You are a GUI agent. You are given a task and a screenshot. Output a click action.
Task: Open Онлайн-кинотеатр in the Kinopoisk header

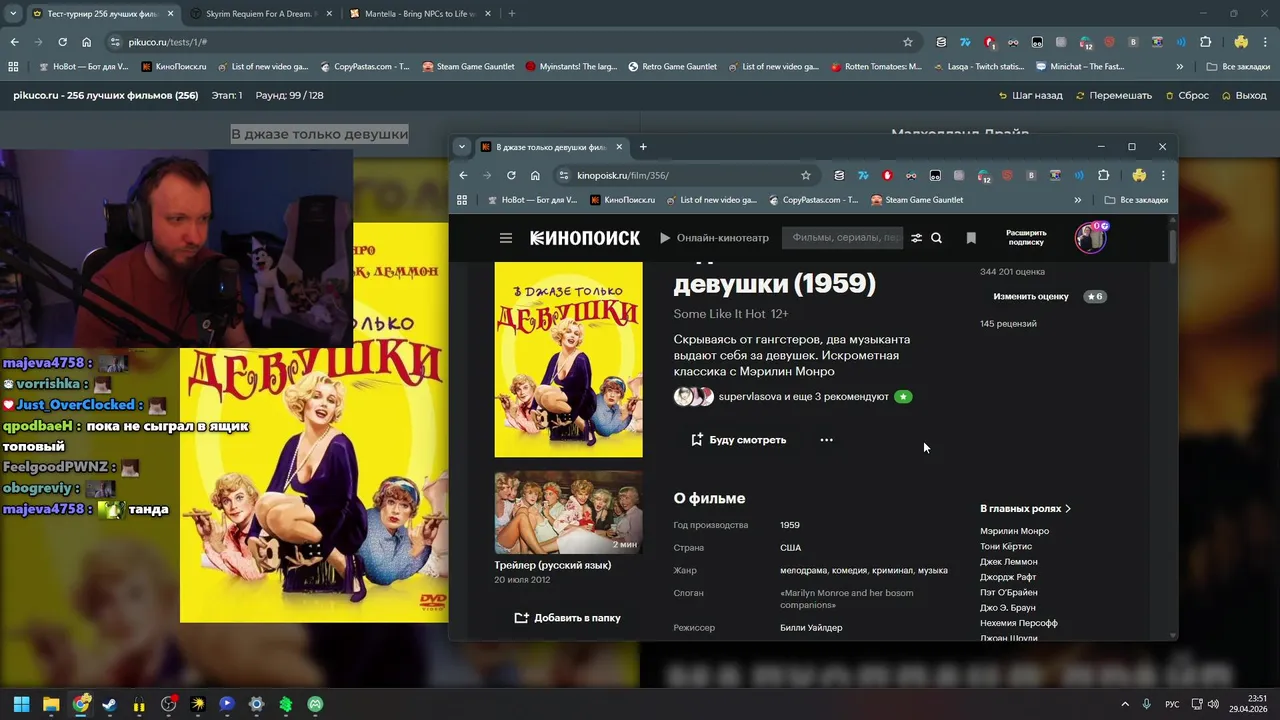[714, 238]
